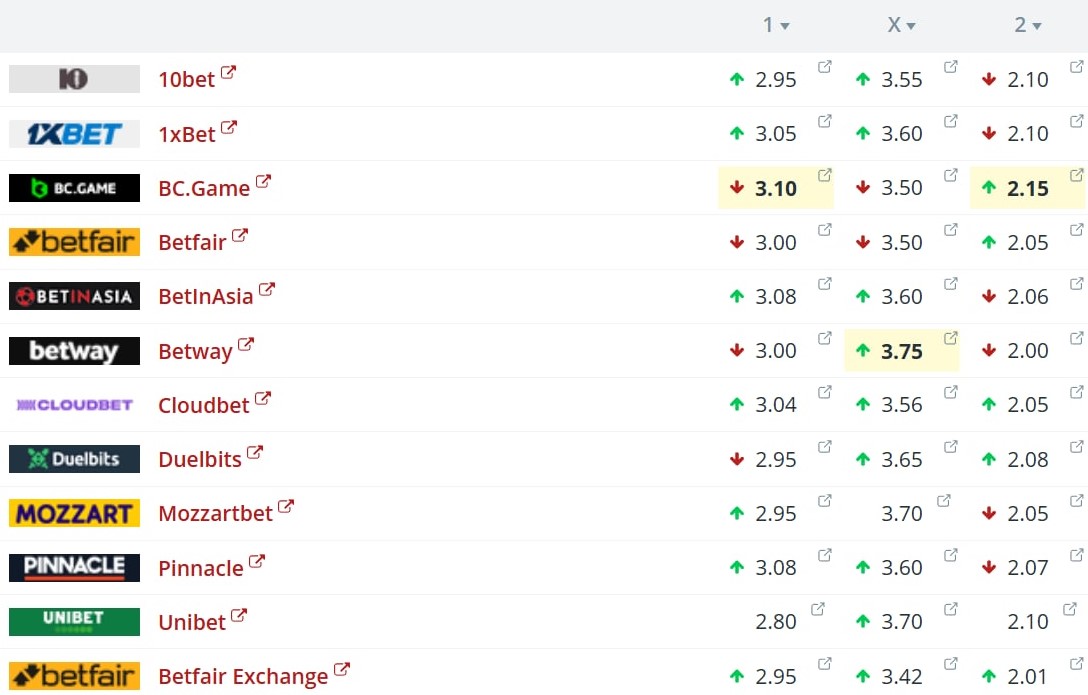Click external link icon beside BC.Game 2.15
Viewport: 1088px width, 695px height.
click(1076, 175)
